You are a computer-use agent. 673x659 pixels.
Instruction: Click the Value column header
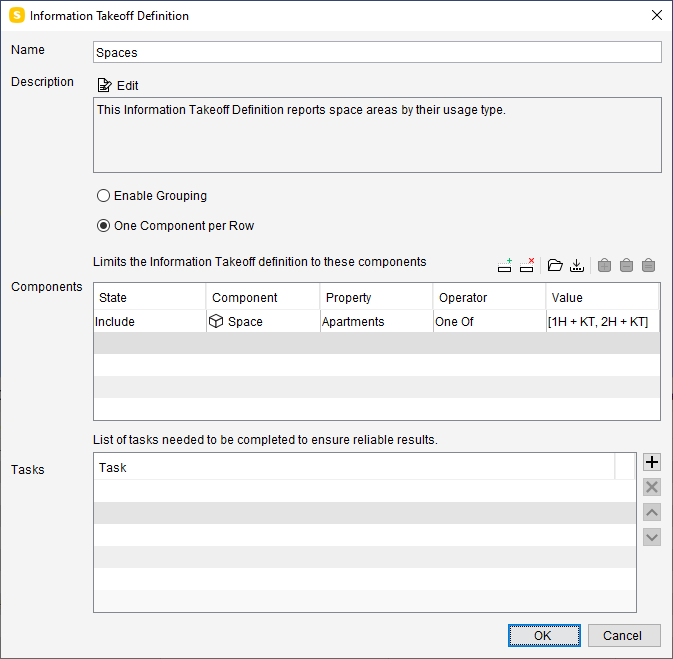(603, 297)
